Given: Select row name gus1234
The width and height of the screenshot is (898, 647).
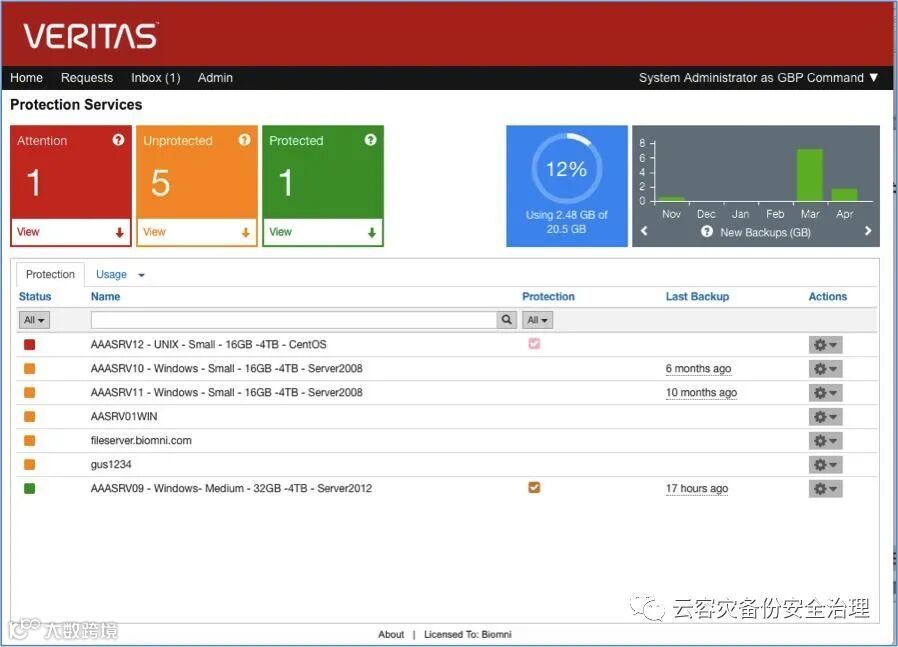Looking at the screenshot, I should [111, 464].
